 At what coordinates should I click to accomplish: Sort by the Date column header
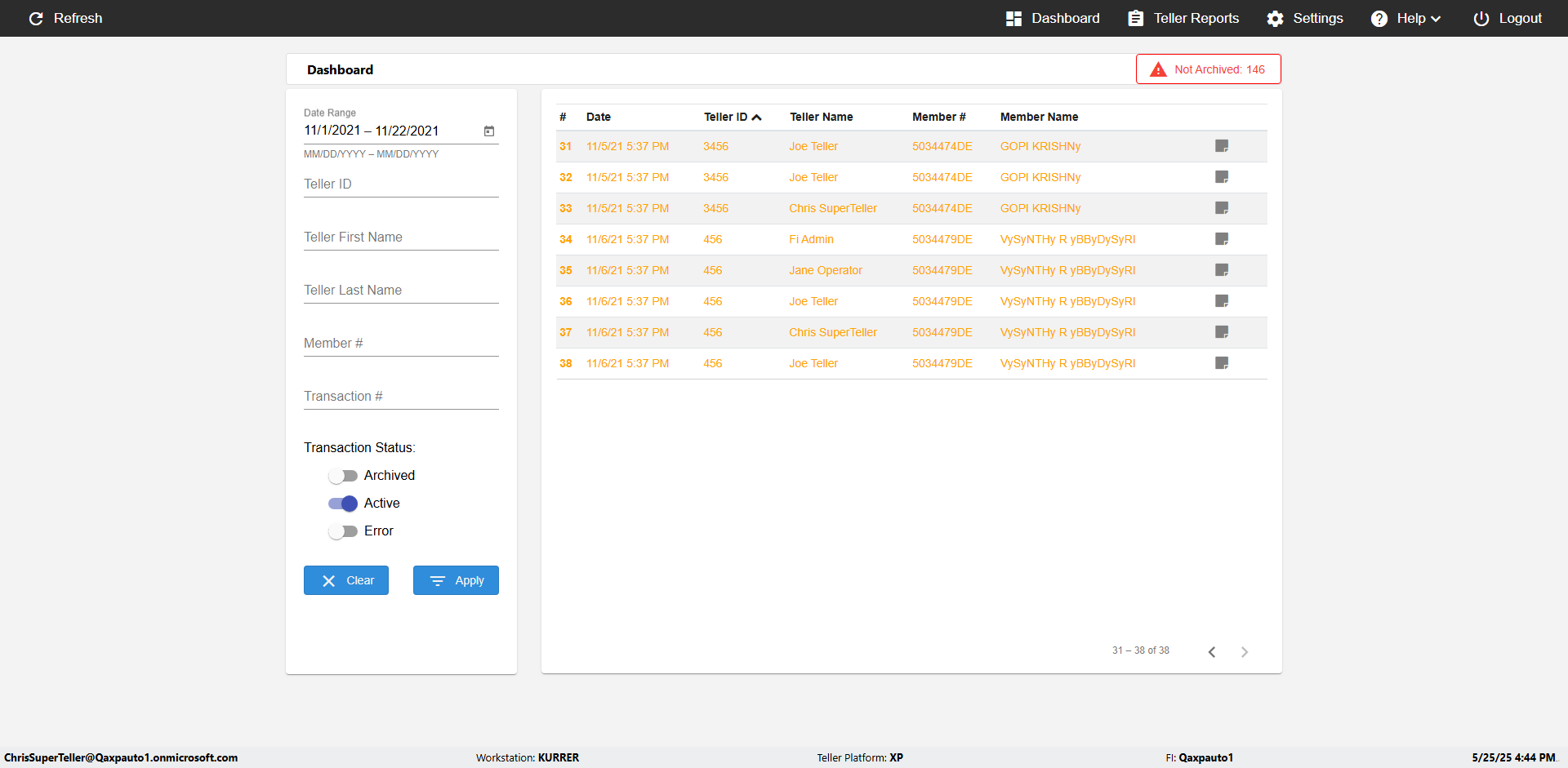pos(599,117)
